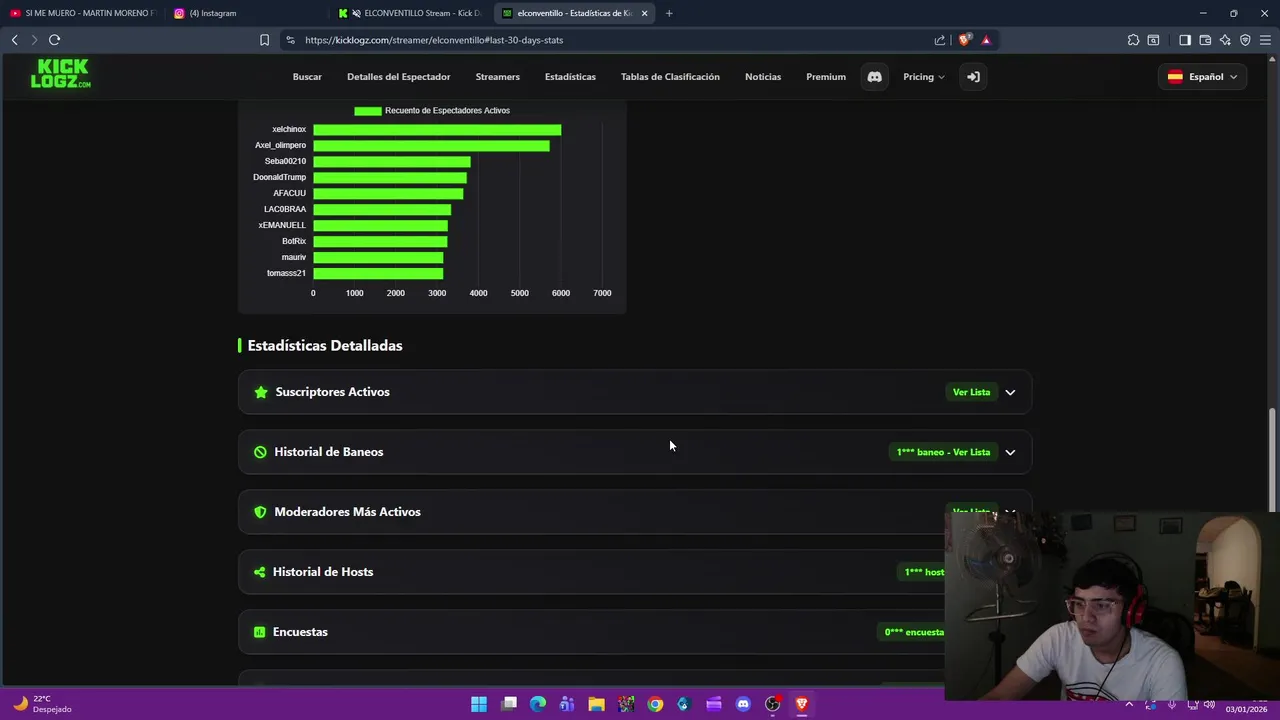
Task: Expand the Encuestas row
Action: pyautogui.click(x=591, y=632)
